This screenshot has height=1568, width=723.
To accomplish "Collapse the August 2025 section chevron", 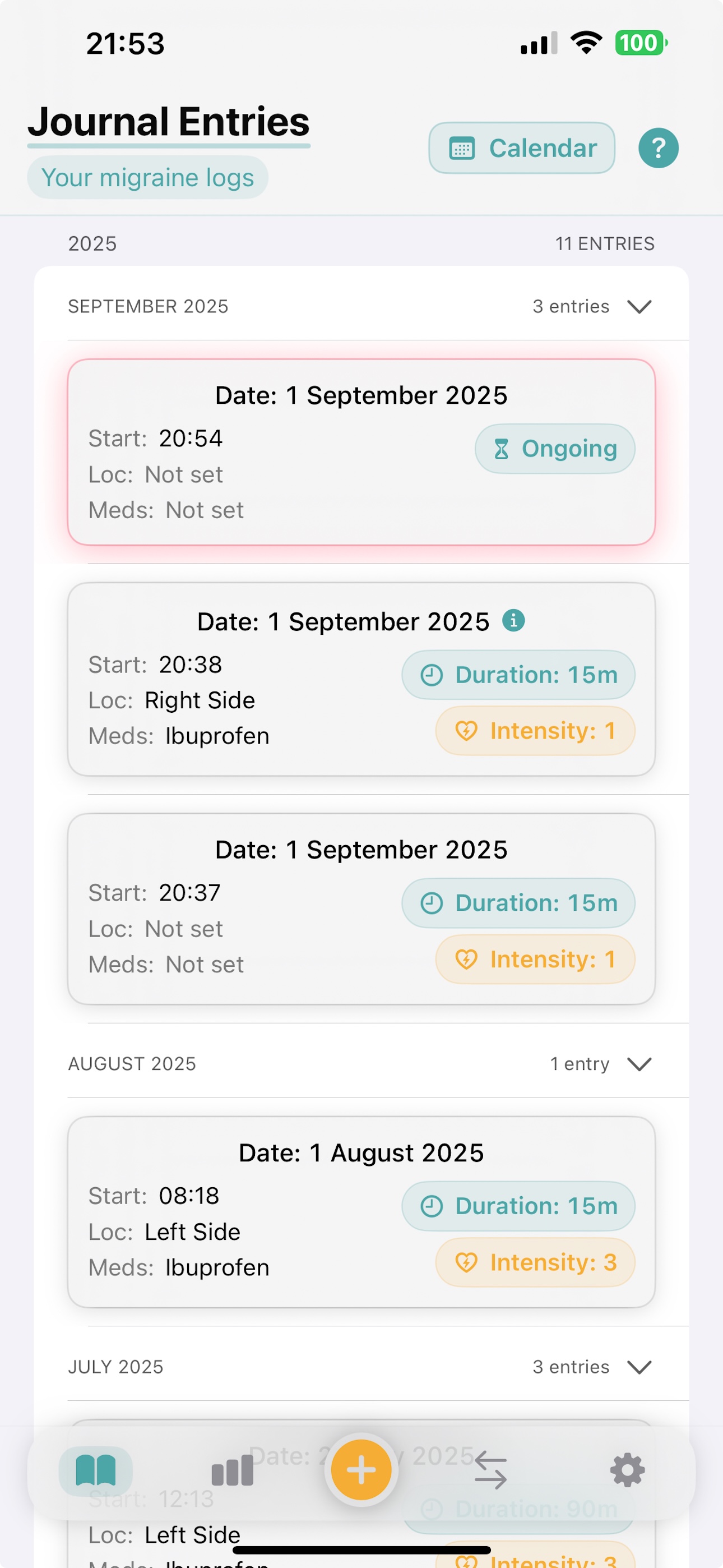I will [639, 1063].
